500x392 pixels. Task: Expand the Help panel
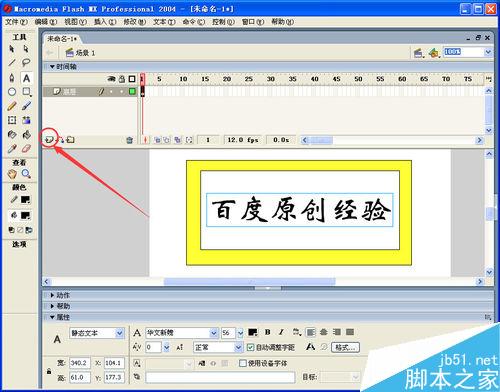(52, 306)
